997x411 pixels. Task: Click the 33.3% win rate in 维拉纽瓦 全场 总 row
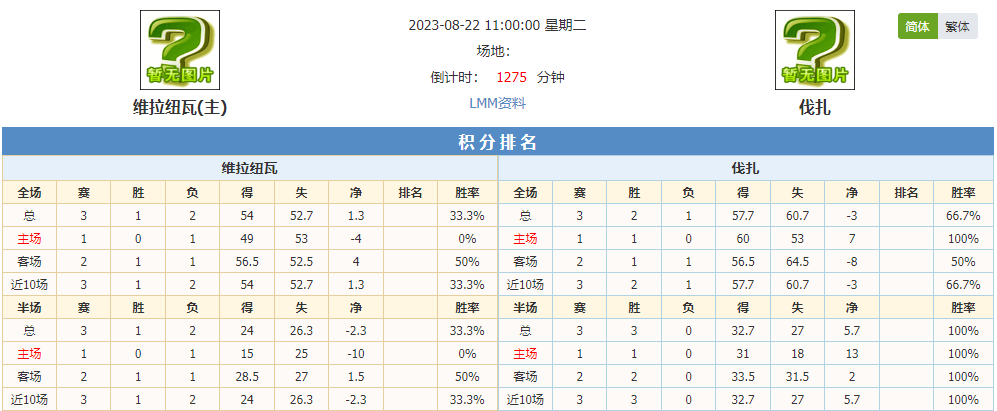point(467,216)
